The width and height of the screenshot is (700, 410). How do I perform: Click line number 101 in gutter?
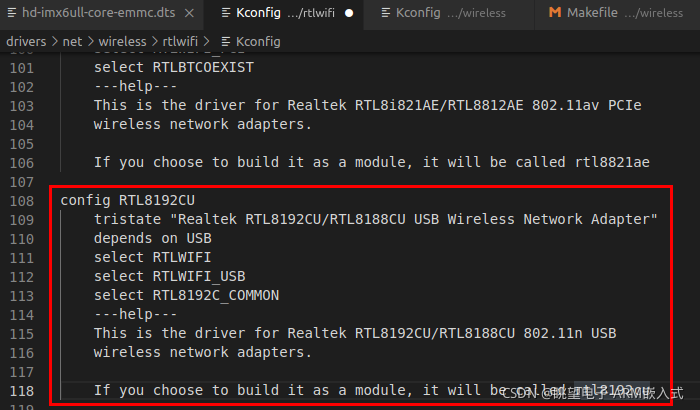(x=22, y=68)
